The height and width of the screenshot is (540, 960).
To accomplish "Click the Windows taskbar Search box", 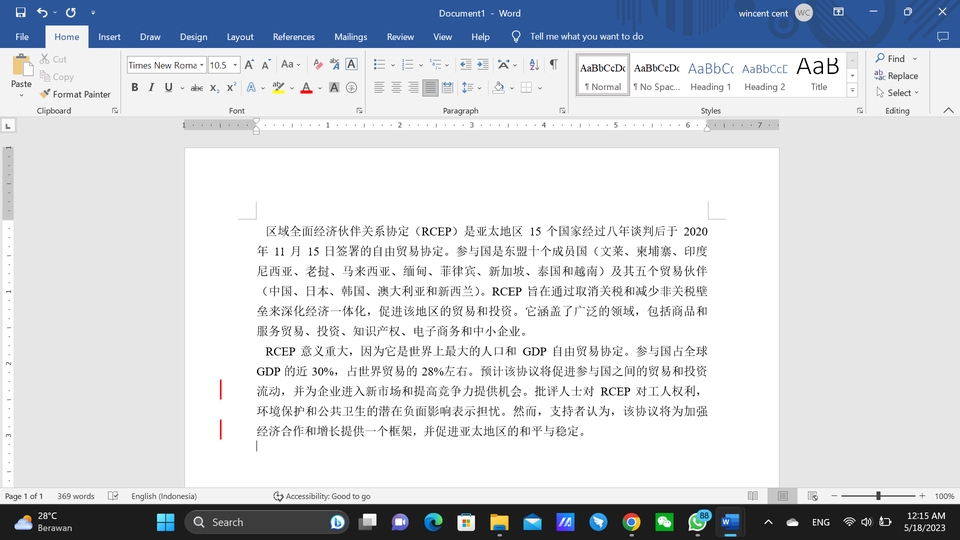I will pos(266,522).
